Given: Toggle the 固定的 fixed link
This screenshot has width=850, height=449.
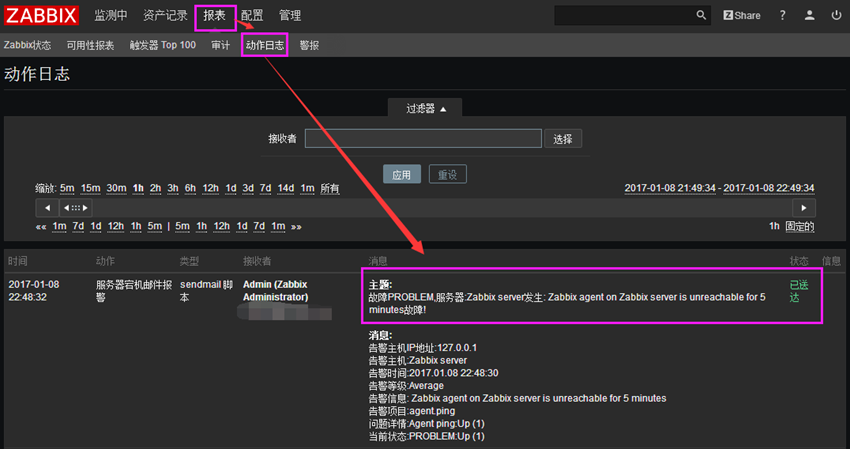Looking at the screenshot, I should click(x=800, y=226).
